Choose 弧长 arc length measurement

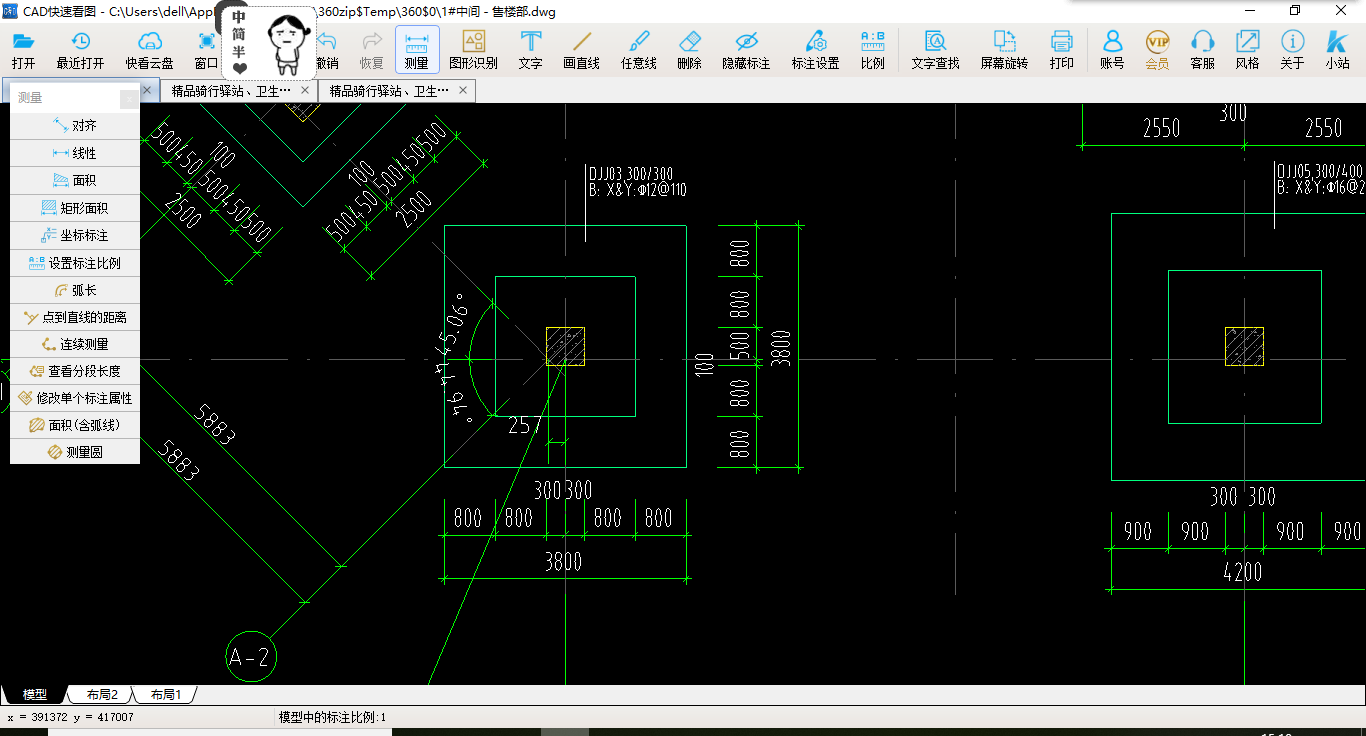coord(75,290)
